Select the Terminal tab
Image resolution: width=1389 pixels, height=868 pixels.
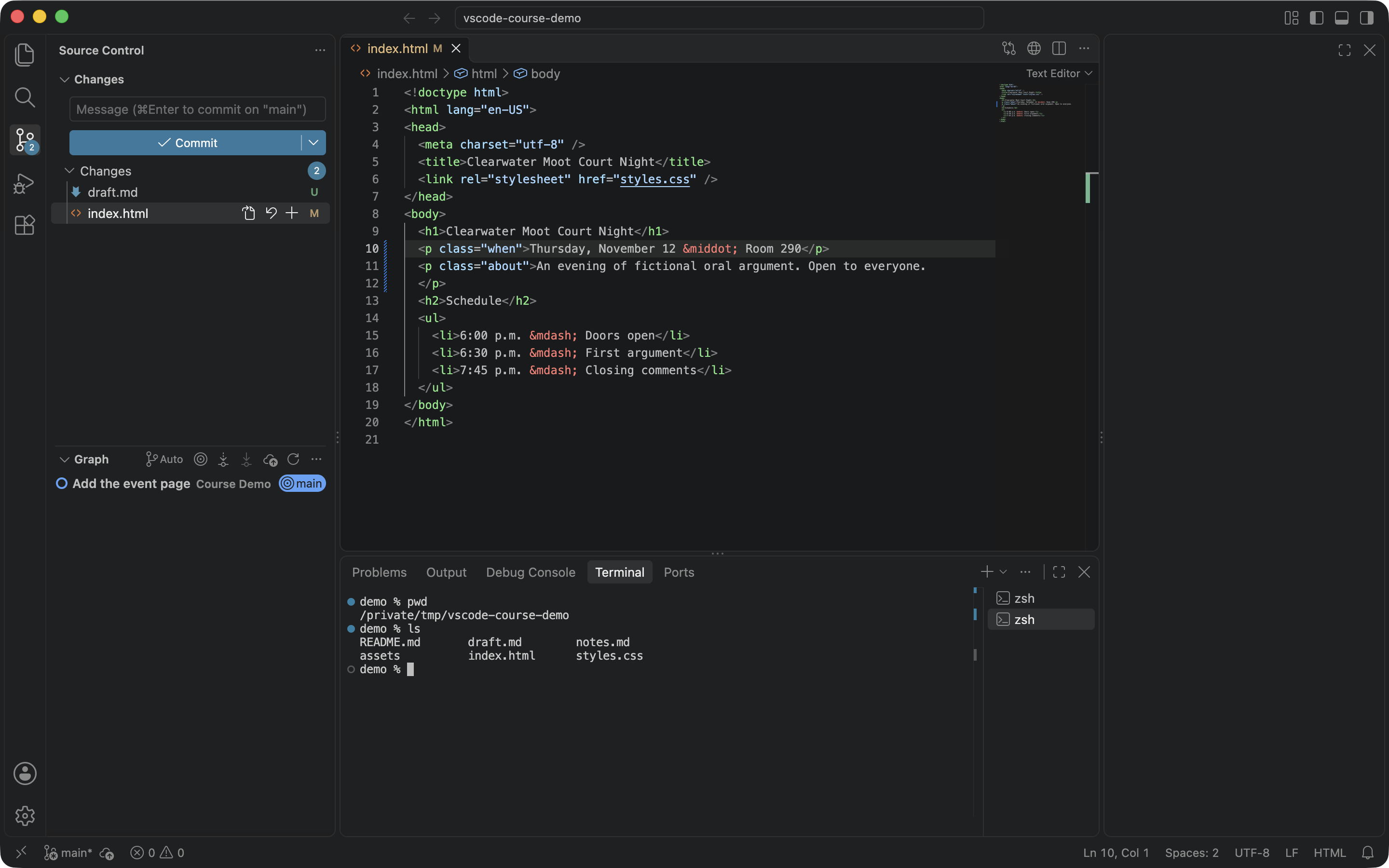click(619, 572)
